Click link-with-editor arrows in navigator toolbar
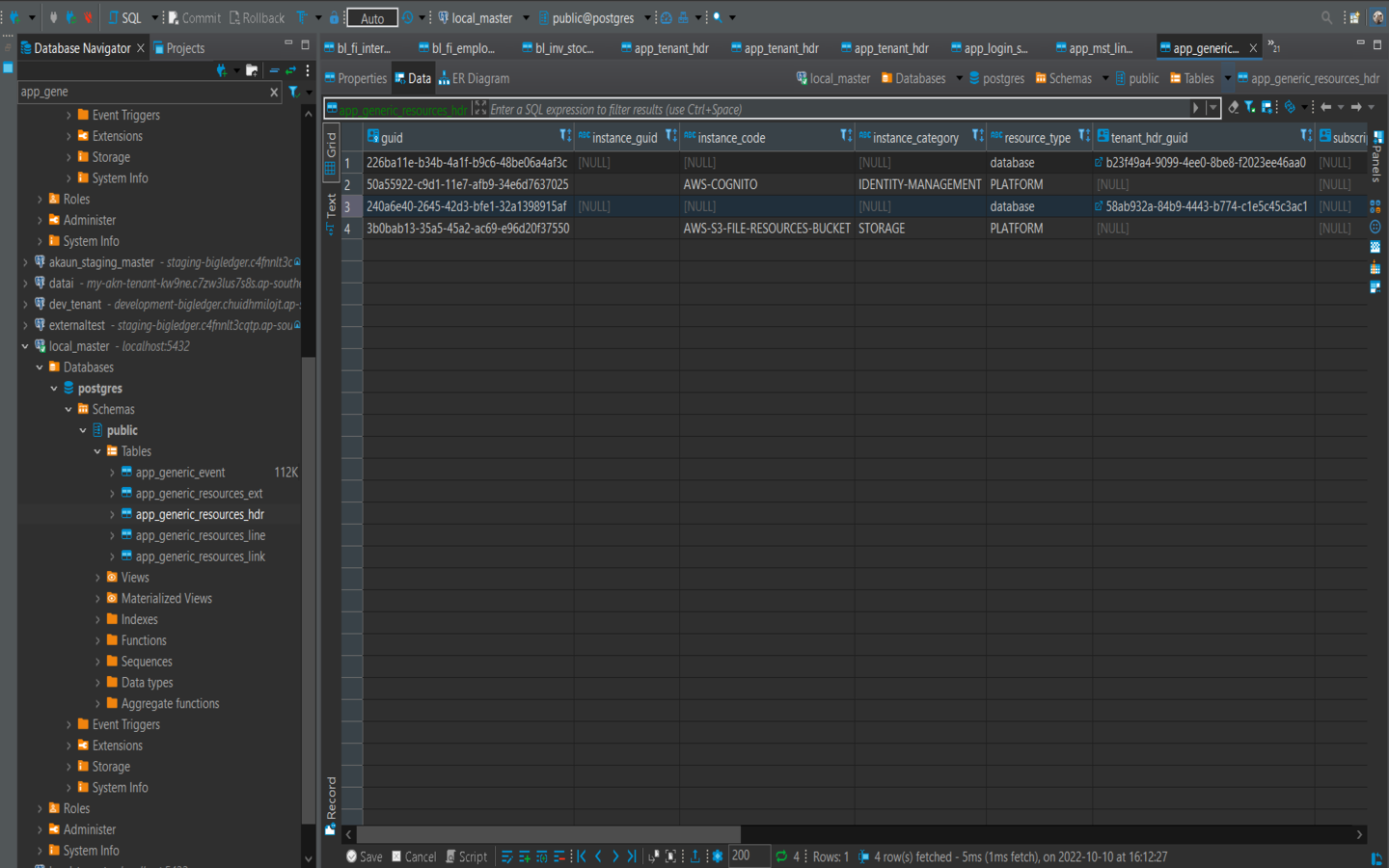The image size is (1389, 868). (x=290, y=70)
